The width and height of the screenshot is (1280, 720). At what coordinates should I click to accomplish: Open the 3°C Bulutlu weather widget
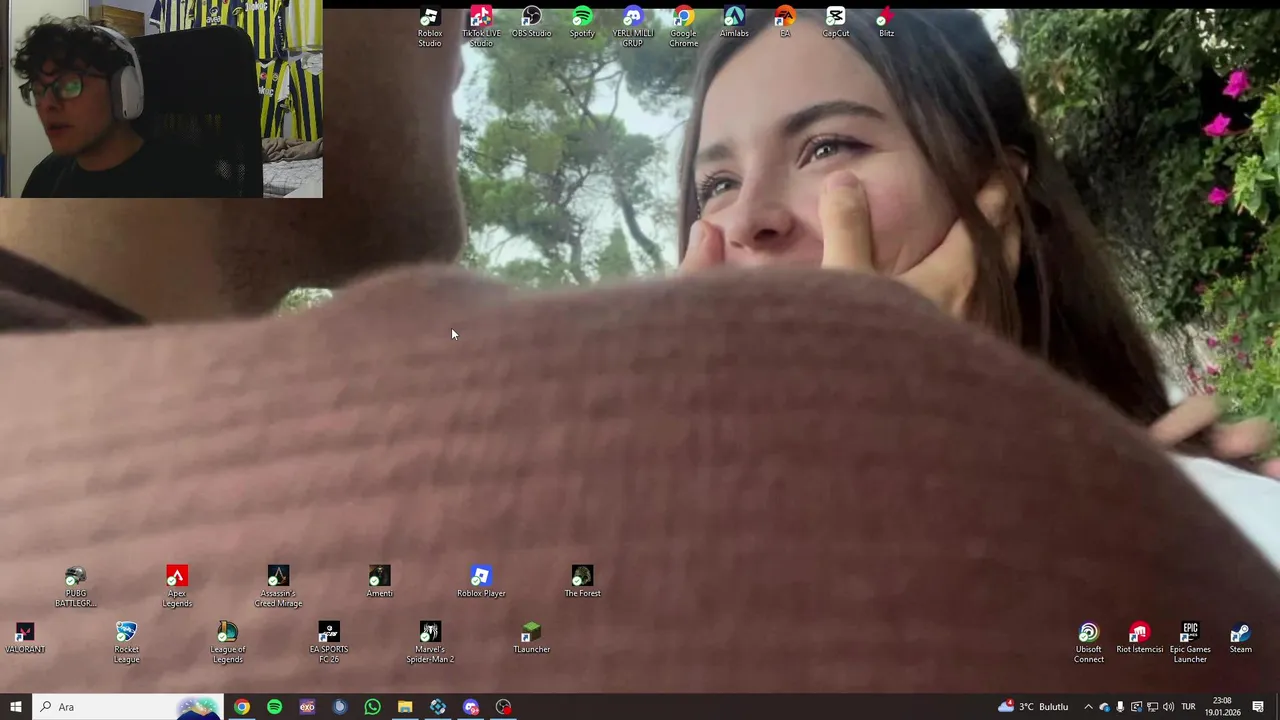coord(1033,707)
